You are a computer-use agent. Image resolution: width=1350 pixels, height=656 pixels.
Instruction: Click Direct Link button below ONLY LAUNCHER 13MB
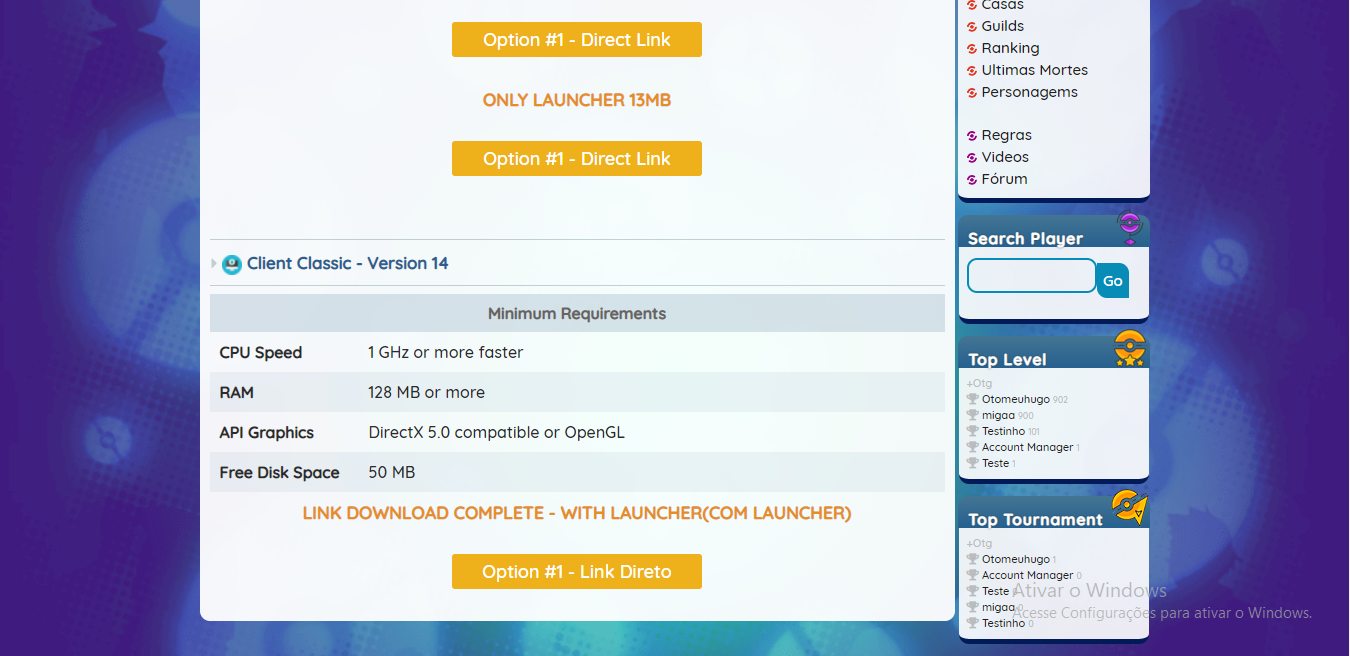point(576,159)
